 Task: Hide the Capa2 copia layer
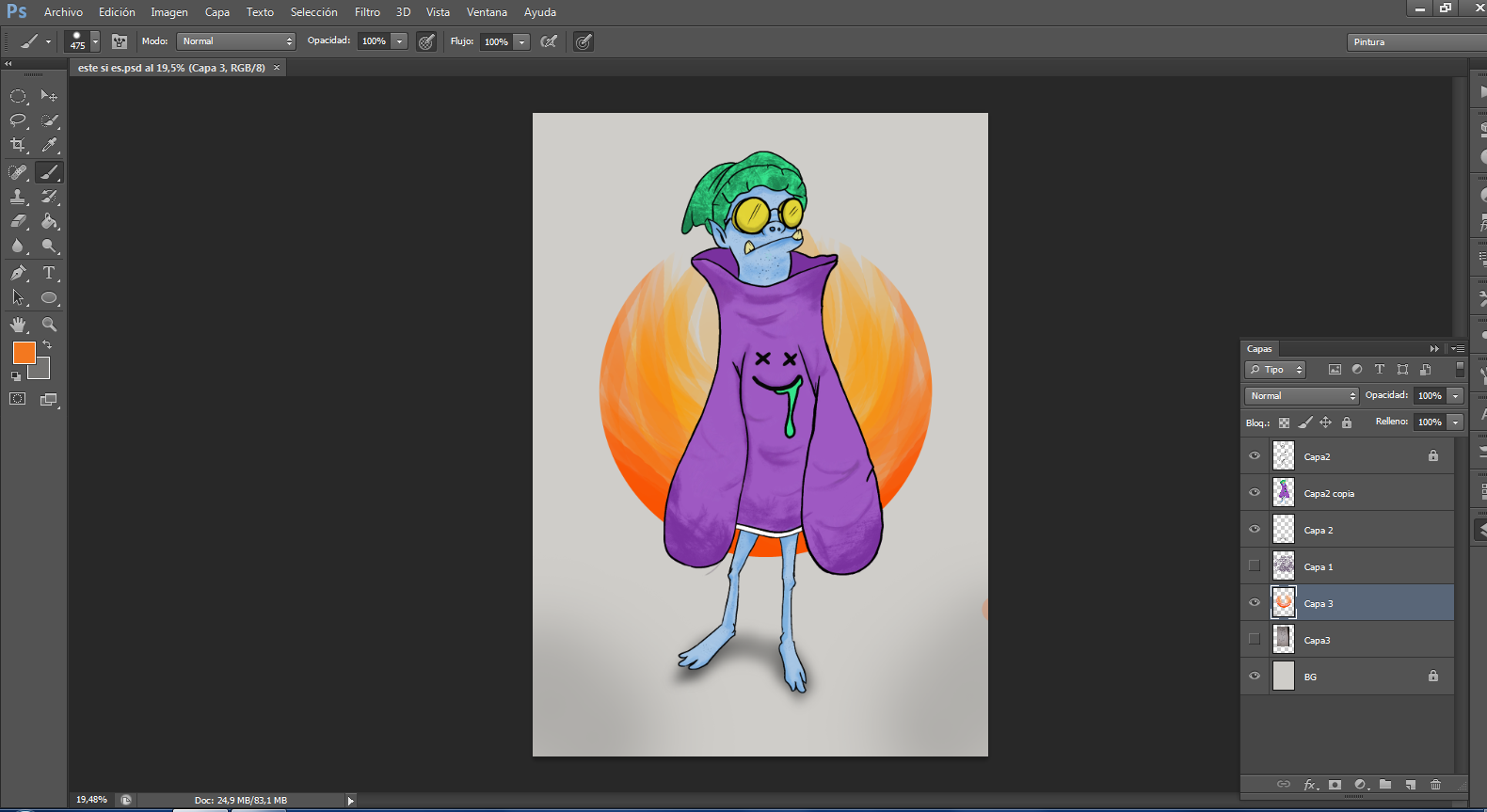click(x=1255, y=492)
